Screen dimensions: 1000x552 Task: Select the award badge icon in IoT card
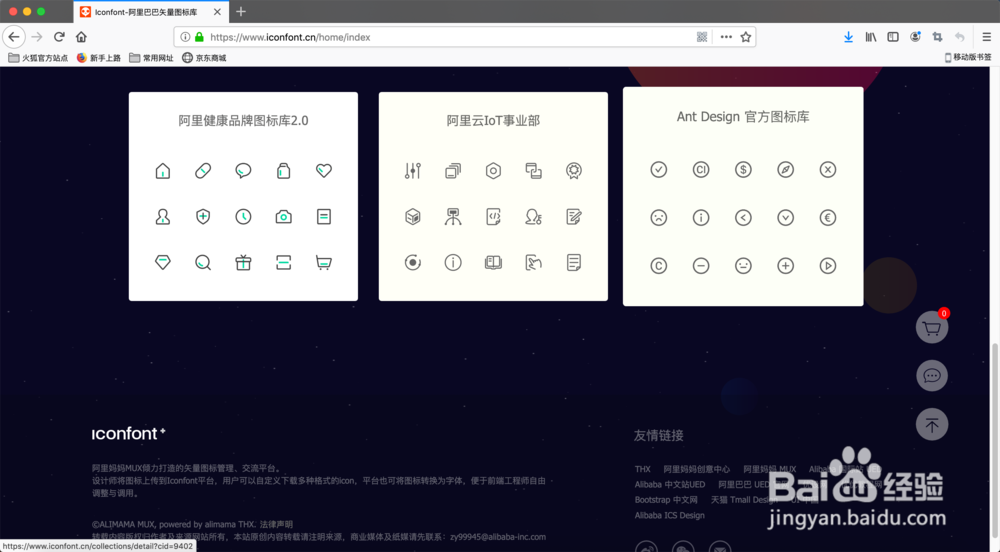(574, 171)
